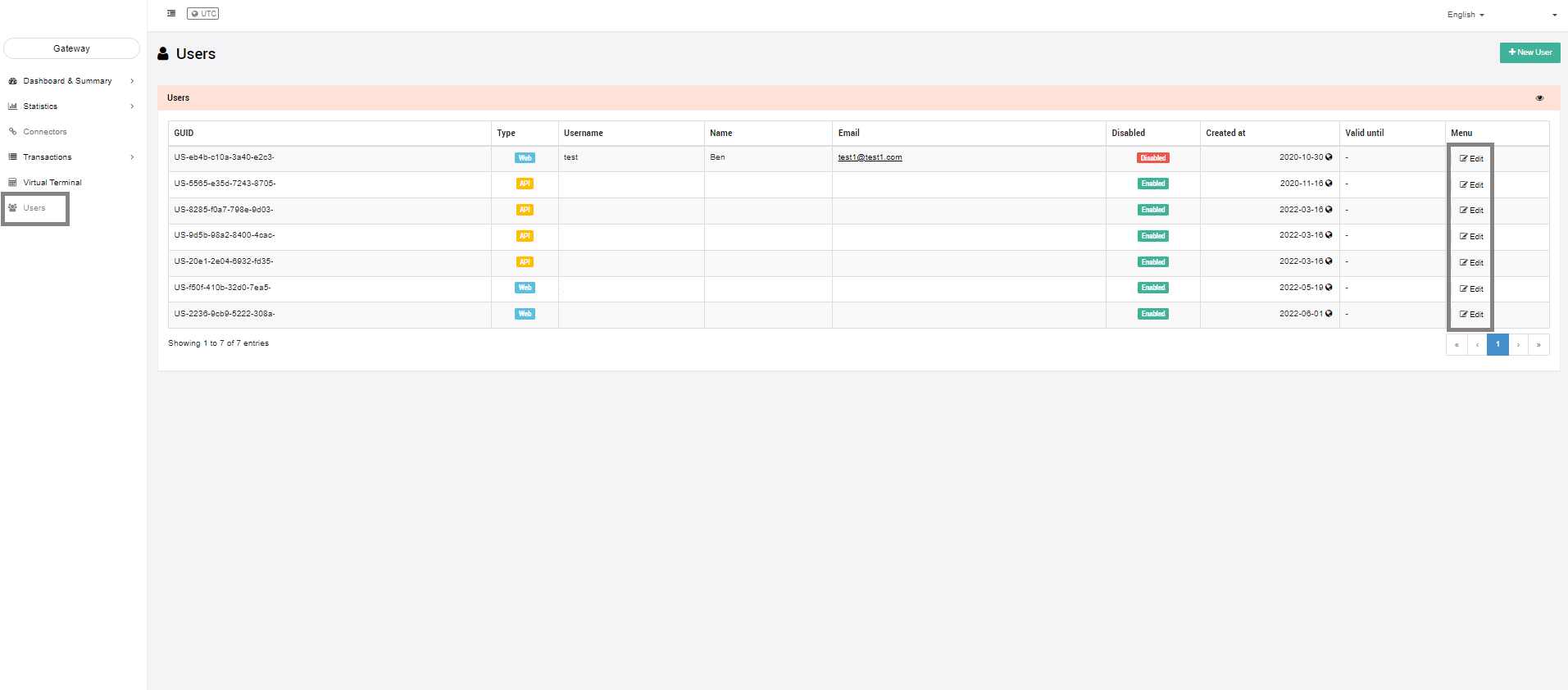Image resolution: width=1568 pixels, height=690 pixels.
Task: Toggle the Users panel eye icon
Action: (1539, 98)
